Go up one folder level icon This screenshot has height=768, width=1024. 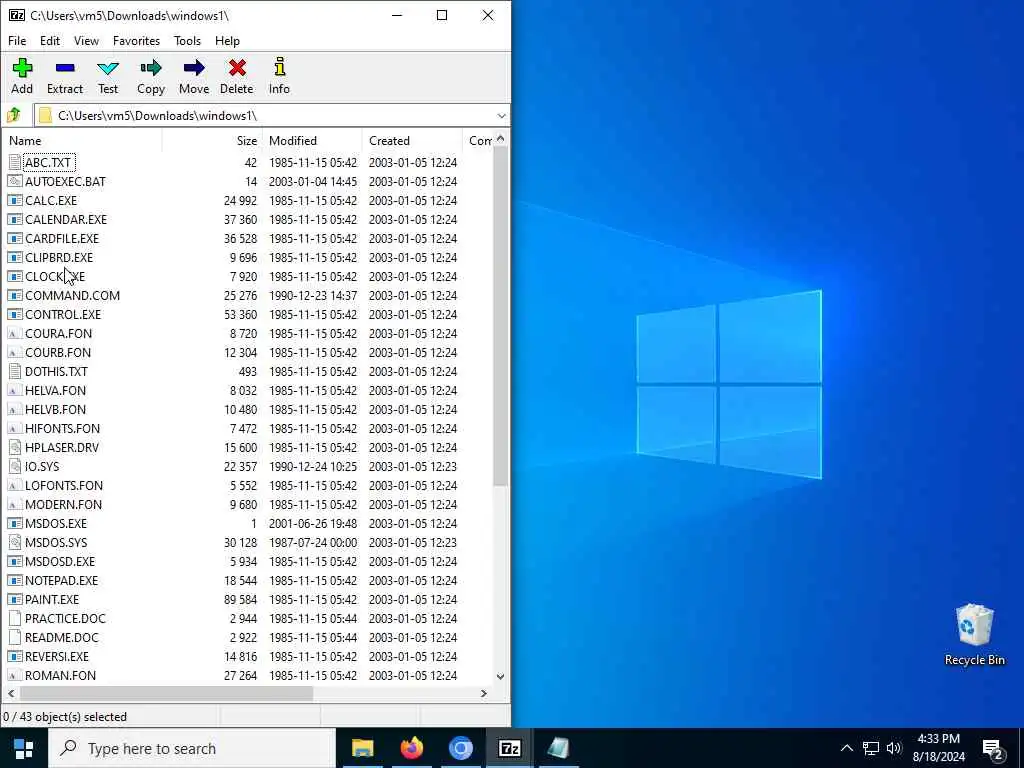[14, 116]
